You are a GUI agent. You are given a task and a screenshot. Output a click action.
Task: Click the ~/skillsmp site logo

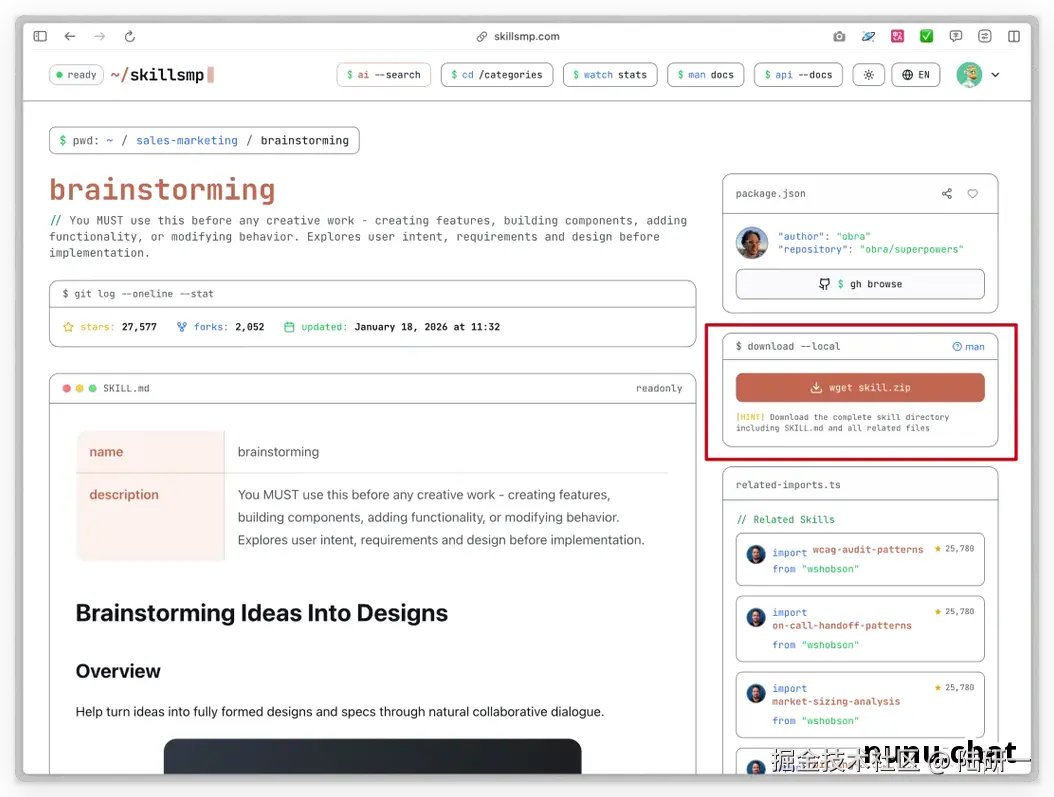[x=162, y=75]
